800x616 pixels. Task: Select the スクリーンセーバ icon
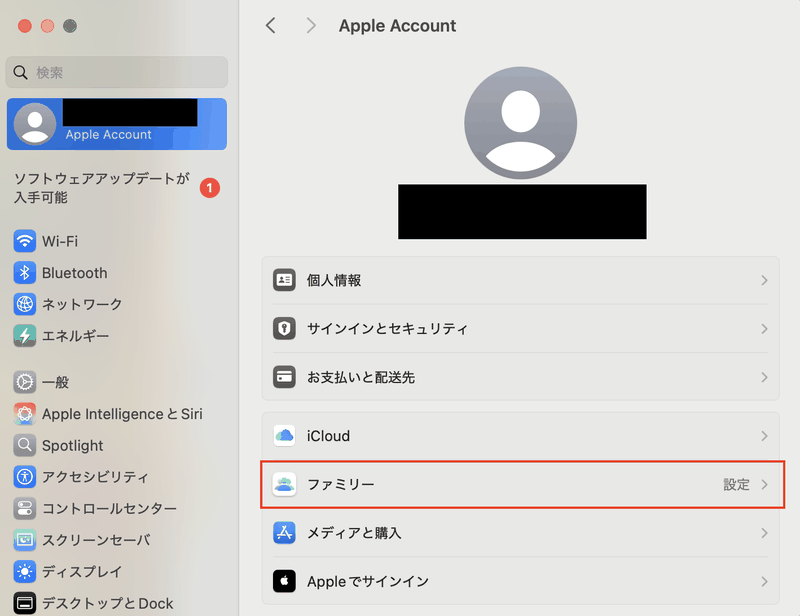24,540
